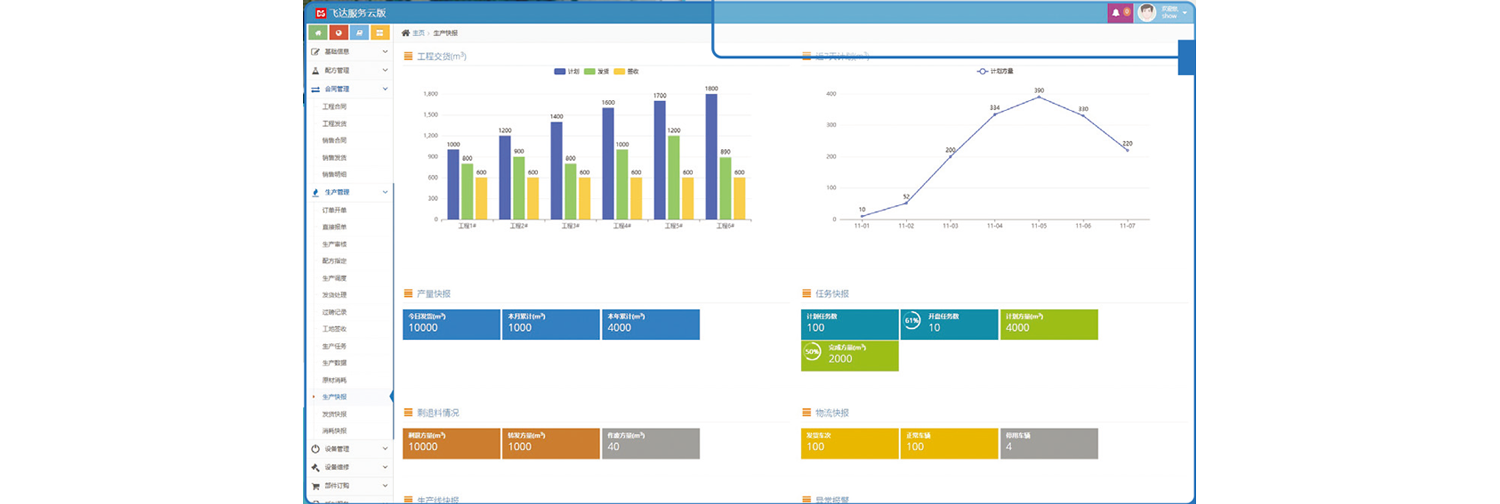Click the 11-05 peak point labeled 390
Image resolution: width=1500 pixels, height=504 pixels.
pos(1038,97)
